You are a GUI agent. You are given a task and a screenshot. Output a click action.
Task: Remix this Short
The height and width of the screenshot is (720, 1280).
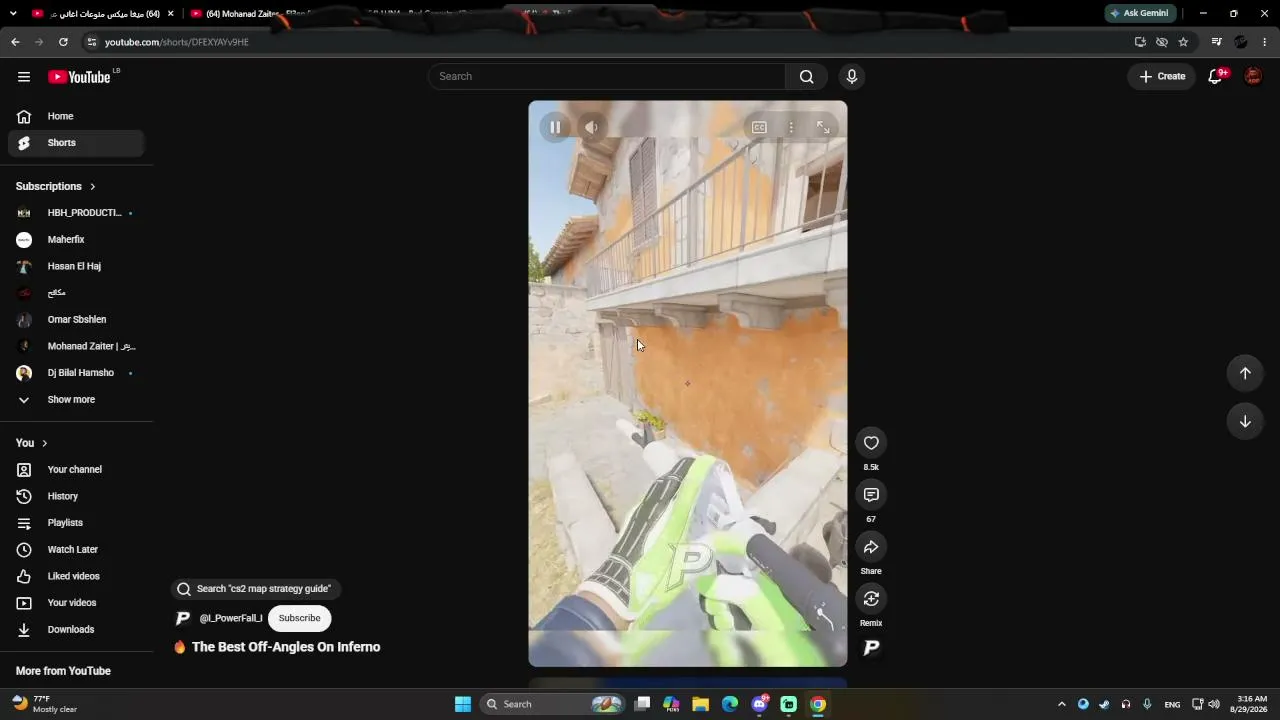click(x=871, y=599)
